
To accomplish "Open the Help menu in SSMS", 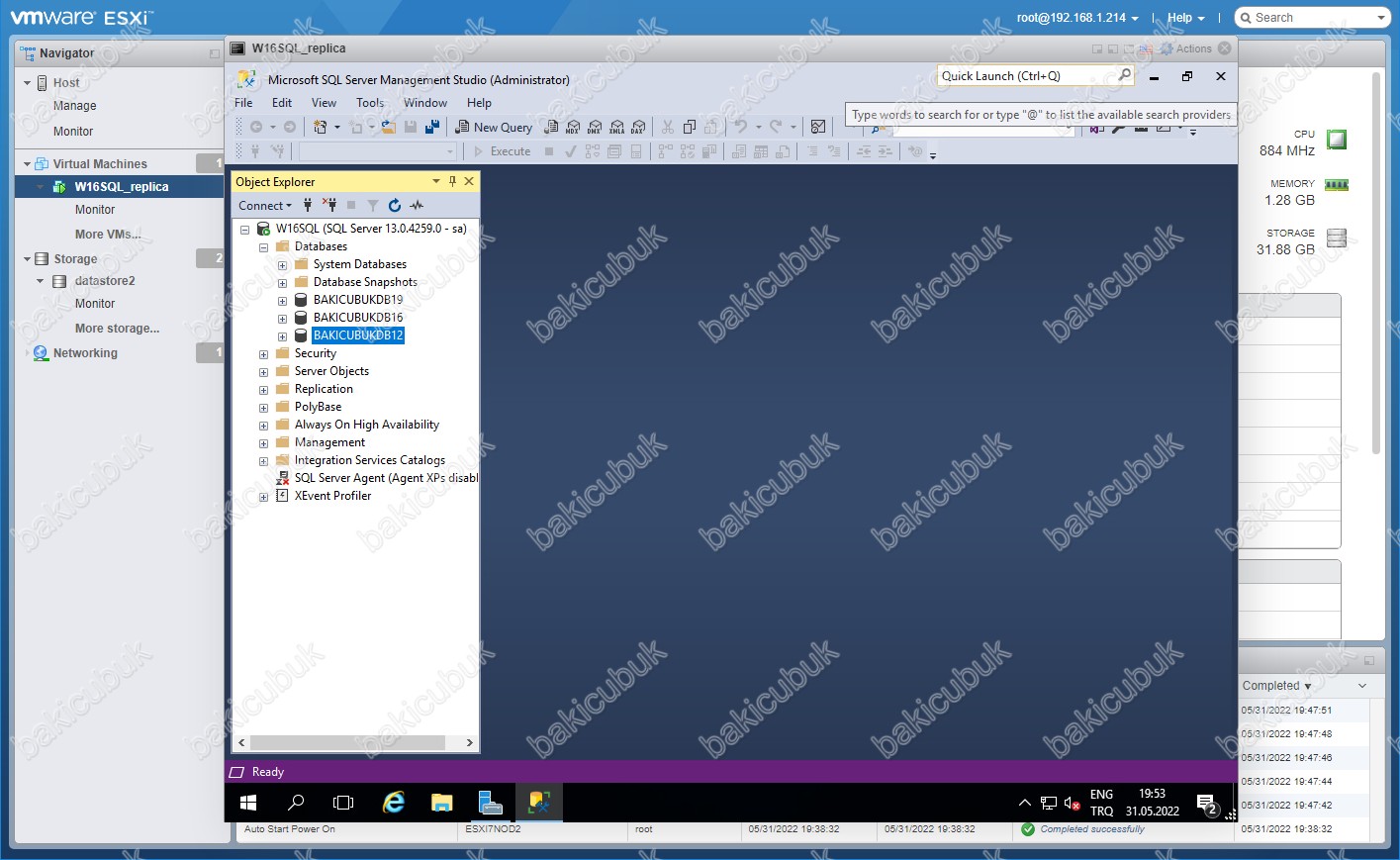I will click(479, 102).
